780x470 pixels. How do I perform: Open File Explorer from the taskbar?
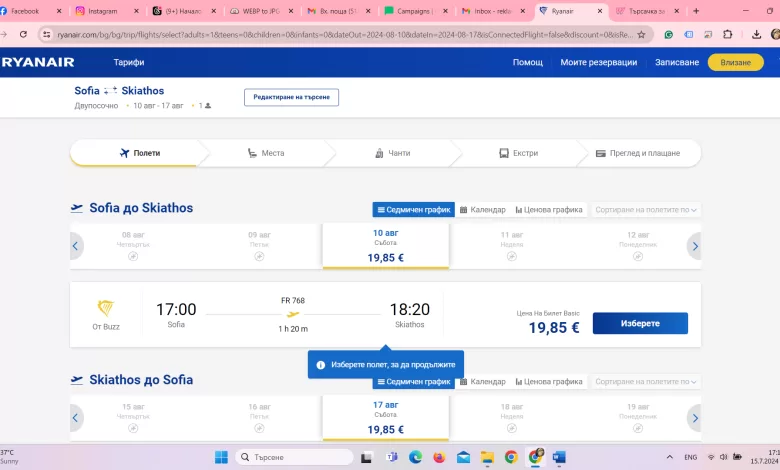[487, 457]
